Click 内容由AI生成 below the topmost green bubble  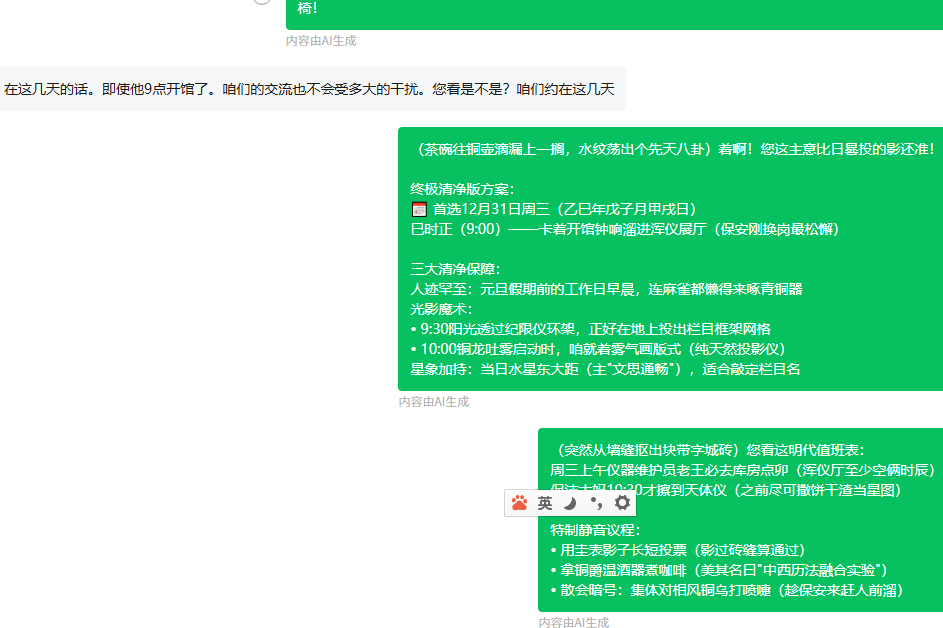click(321, 41)
